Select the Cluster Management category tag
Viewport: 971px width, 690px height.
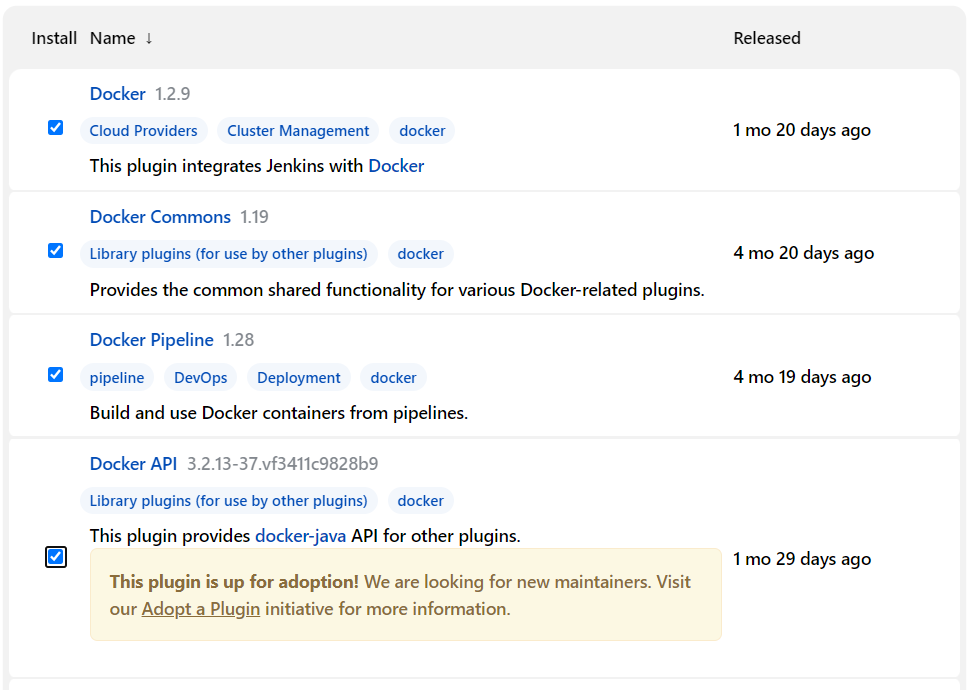tap(298, 131)
